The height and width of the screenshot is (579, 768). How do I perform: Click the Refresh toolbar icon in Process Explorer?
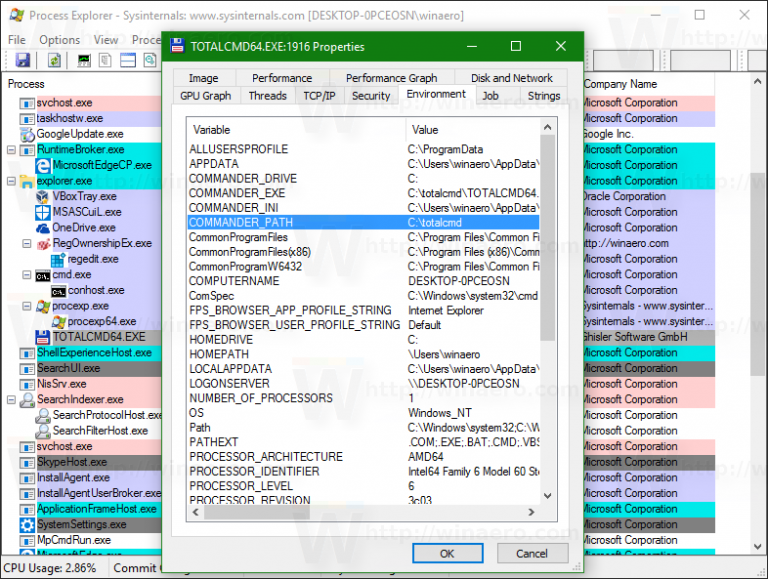click(x=54, y=60)
